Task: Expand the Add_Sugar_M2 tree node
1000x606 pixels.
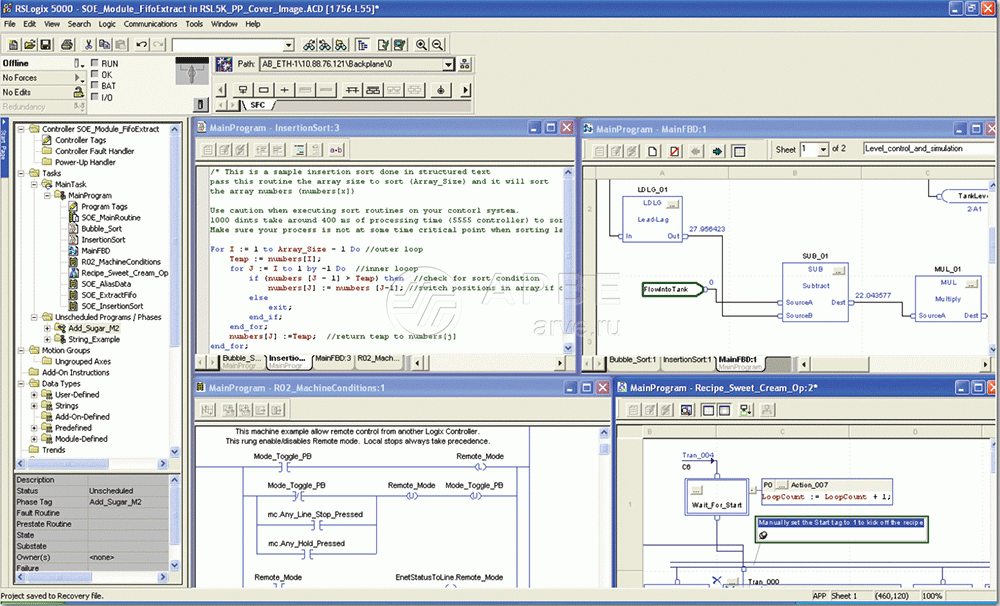Action: 46,328
